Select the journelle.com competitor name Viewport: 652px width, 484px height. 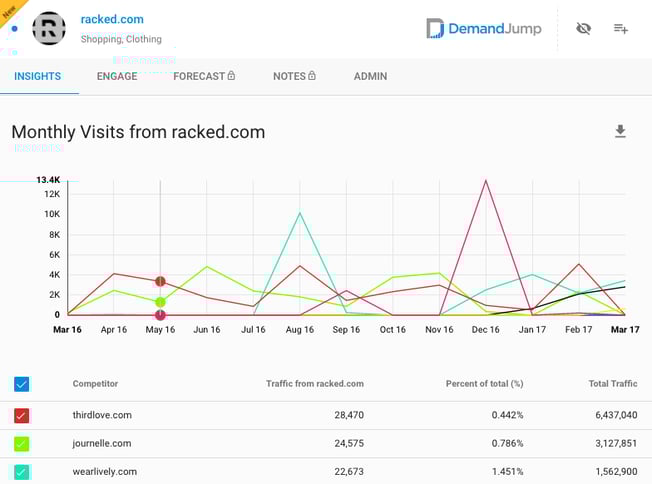(102, 443)
